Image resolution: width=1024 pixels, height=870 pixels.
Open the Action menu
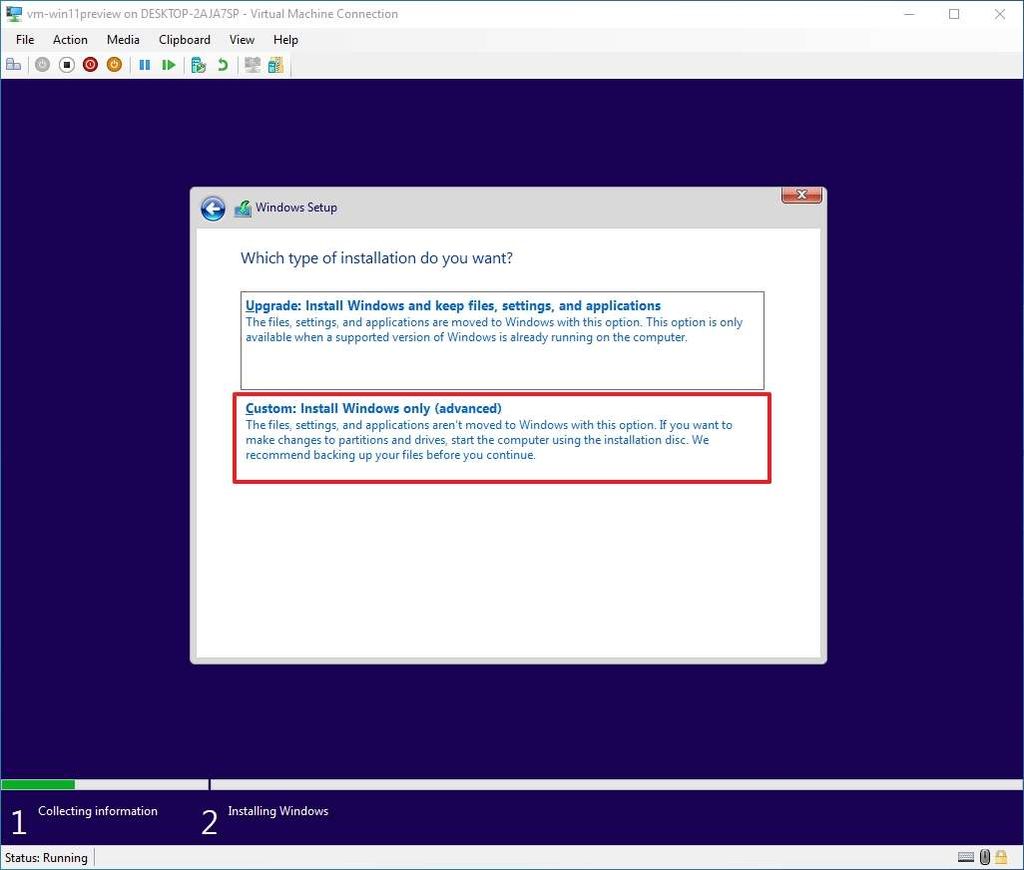[x=70, y=40]
